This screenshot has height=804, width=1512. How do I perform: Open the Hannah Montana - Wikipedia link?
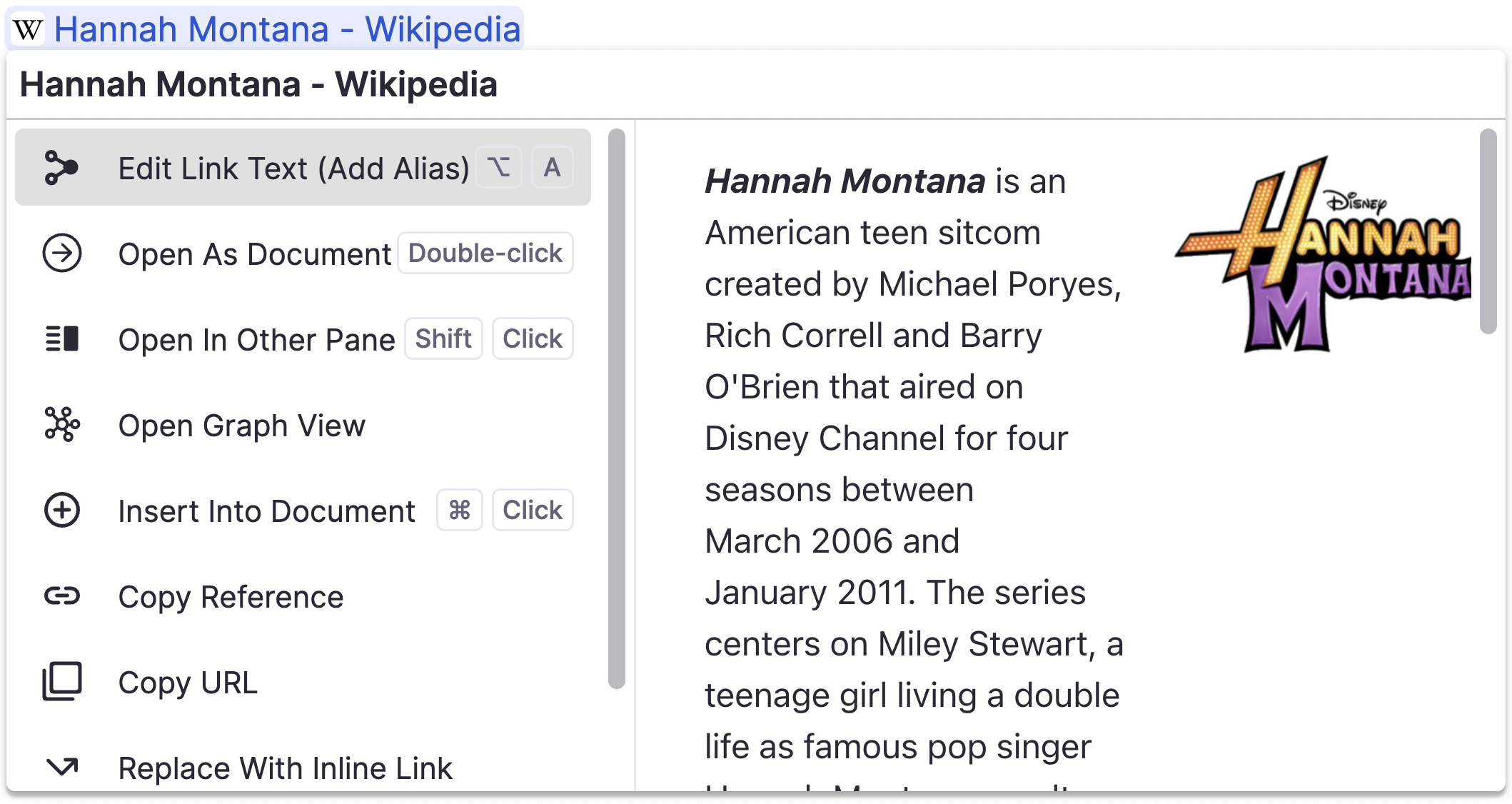tap(287, 29)
